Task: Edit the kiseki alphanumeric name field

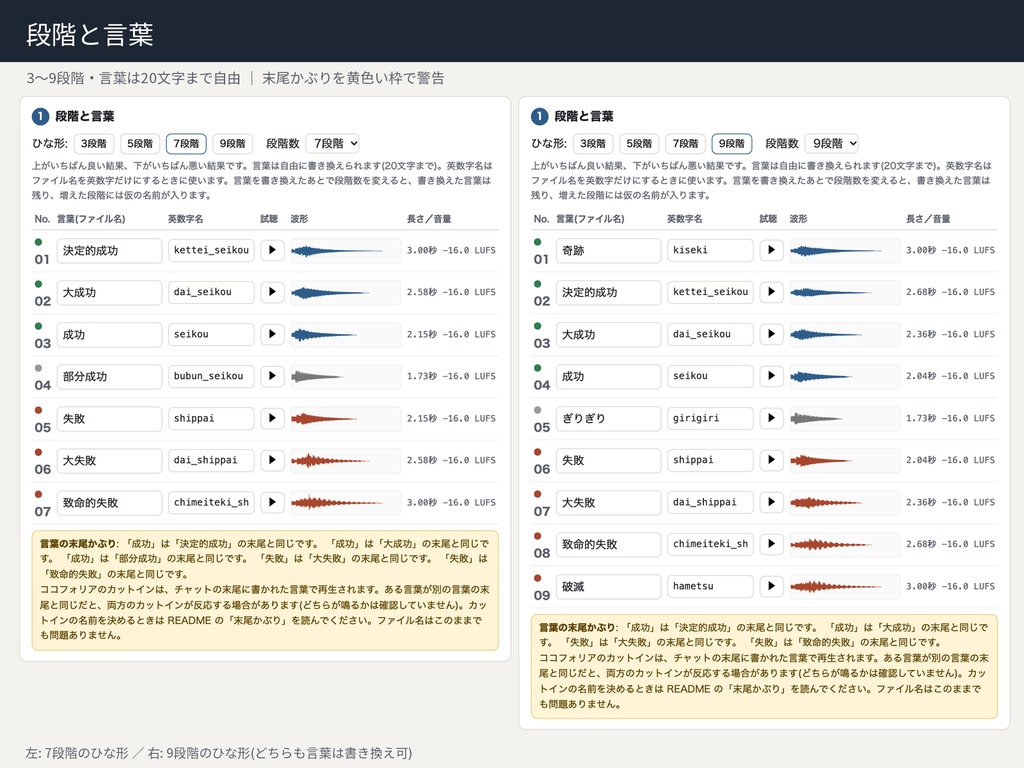Action: point(710,250)
